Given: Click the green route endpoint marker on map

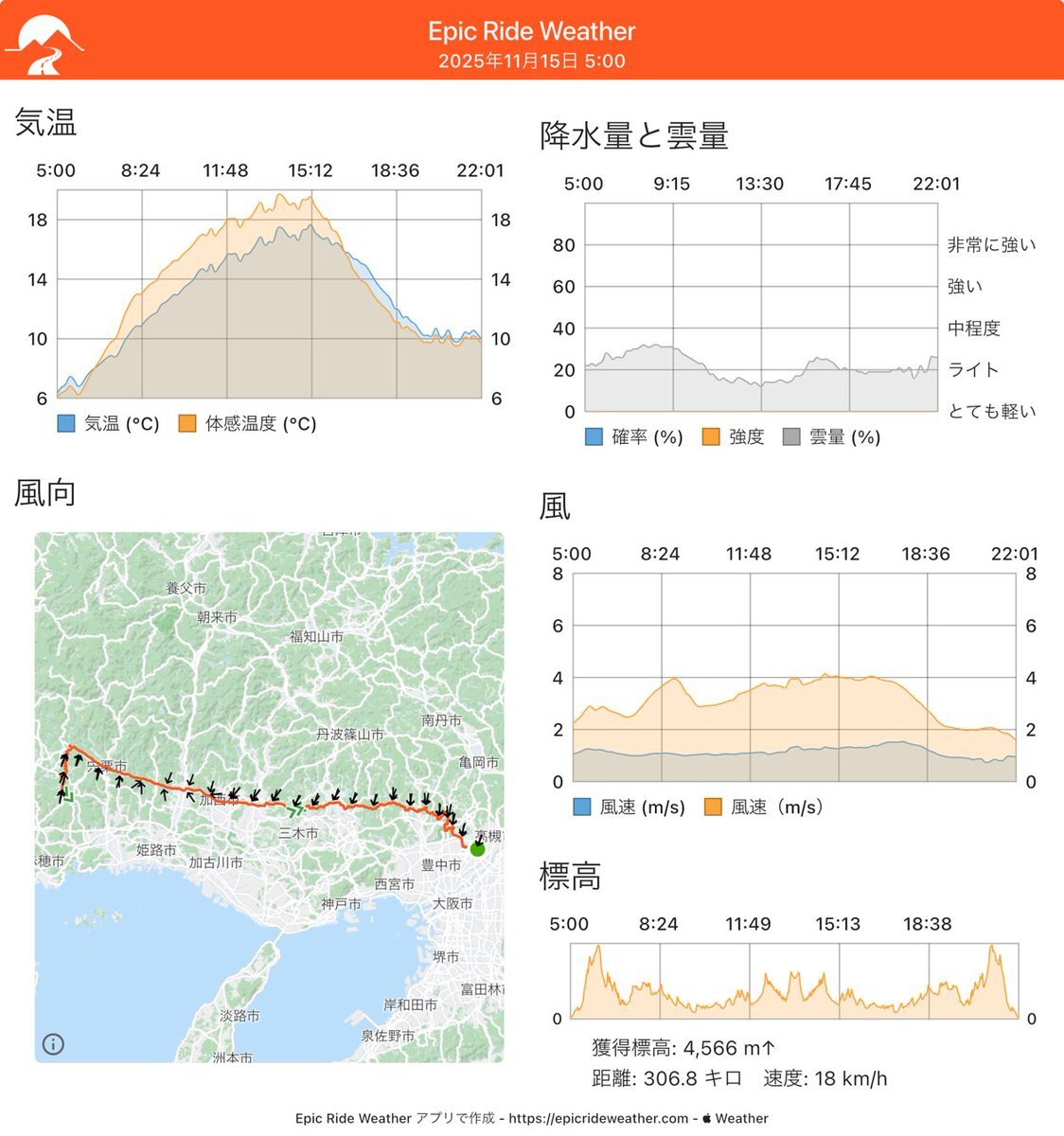Looking at the screenshot, I should pyautogui.click(x=477, y=849).
